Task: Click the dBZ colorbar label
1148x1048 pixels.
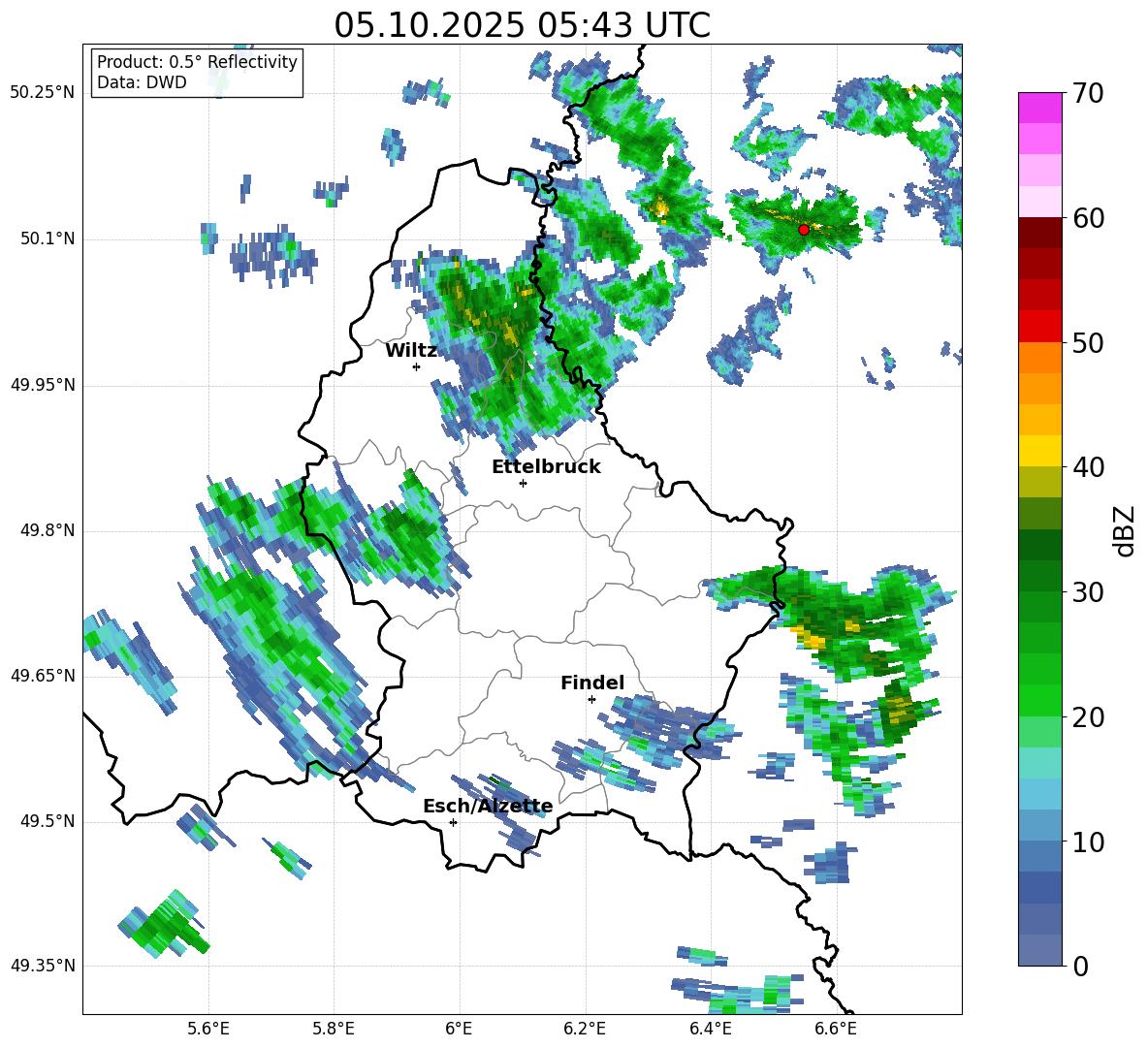Action: pyautogui.click(x=1124, y=530)
